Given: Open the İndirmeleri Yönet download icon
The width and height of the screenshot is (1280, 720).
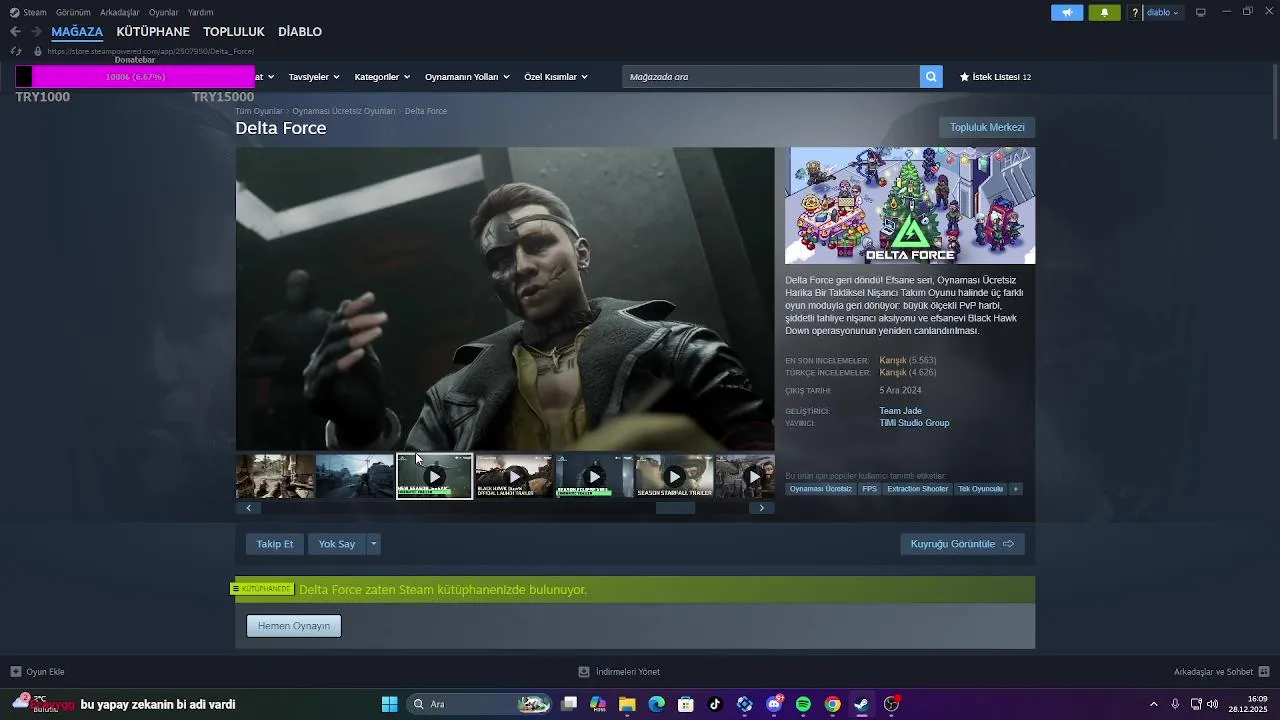Looking at the screenshot, I should tap(584, 672).
